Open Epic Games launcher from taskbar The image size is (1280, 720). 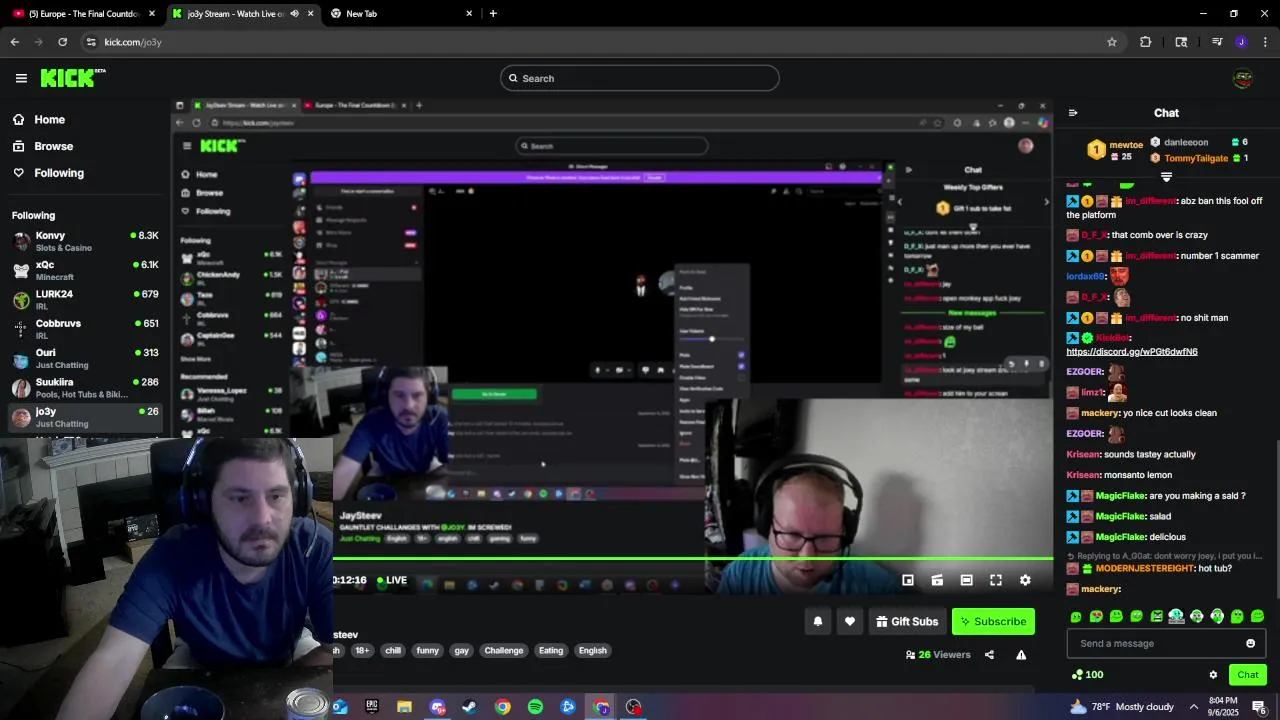[x=372, y=707]
